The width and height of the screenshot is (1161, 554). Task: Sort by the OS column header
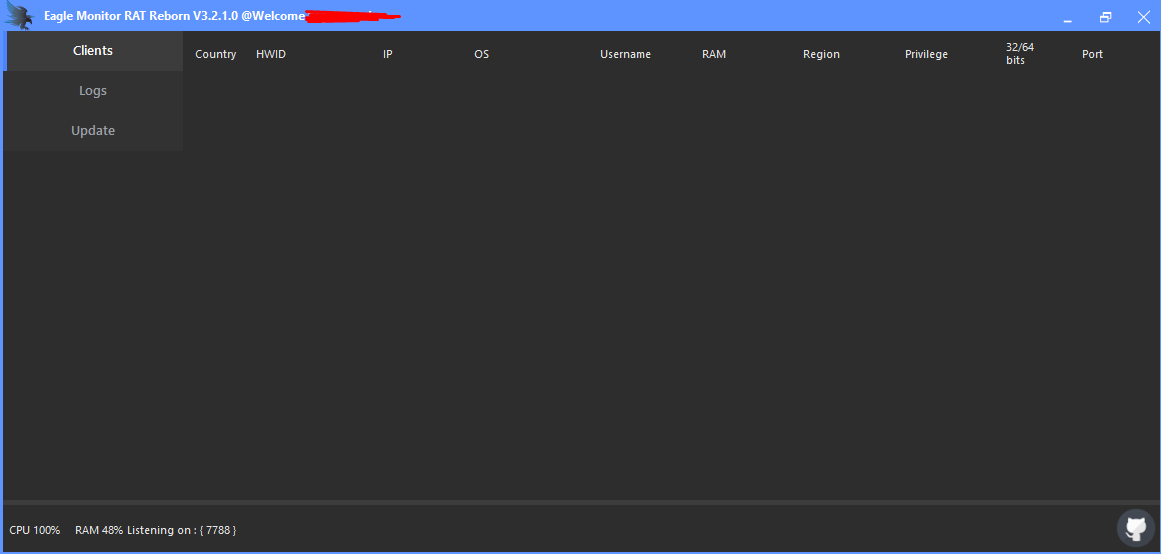(481, 54)
